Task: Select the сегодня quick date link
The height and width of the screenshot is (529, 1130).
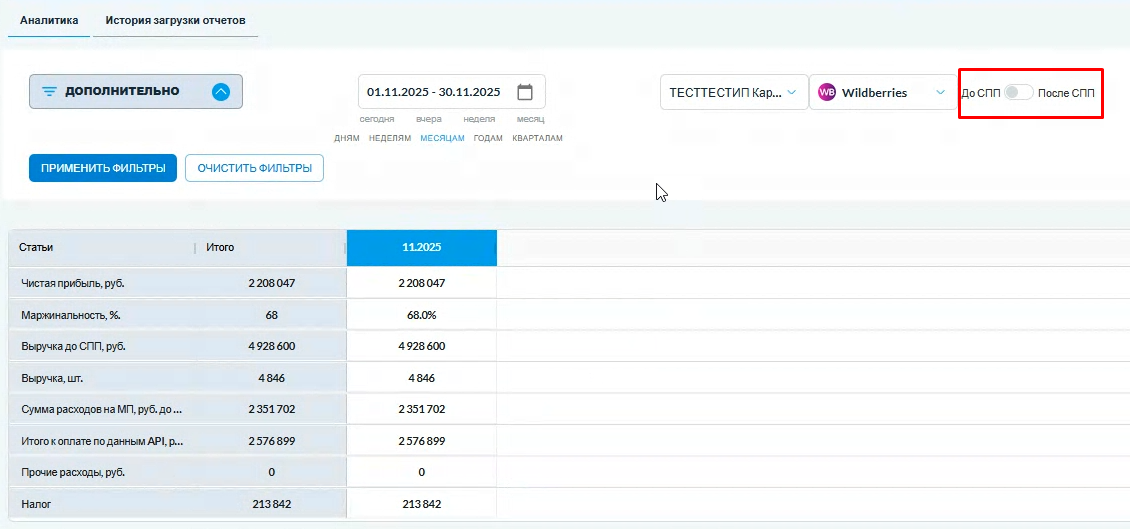Action: (x=377, y=119)
